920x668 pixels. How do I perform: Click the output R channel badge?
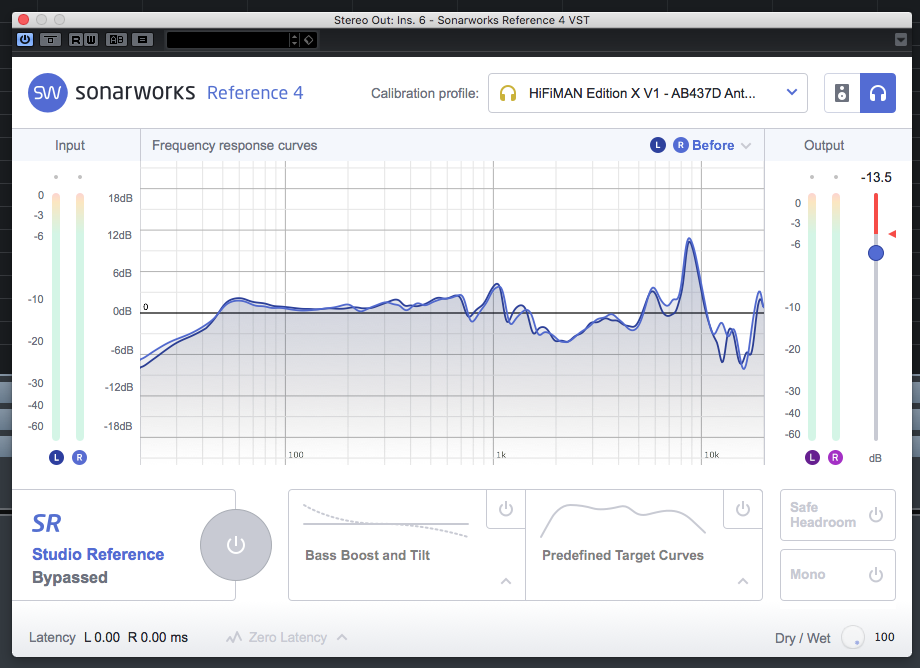click(x=835, y=457)
